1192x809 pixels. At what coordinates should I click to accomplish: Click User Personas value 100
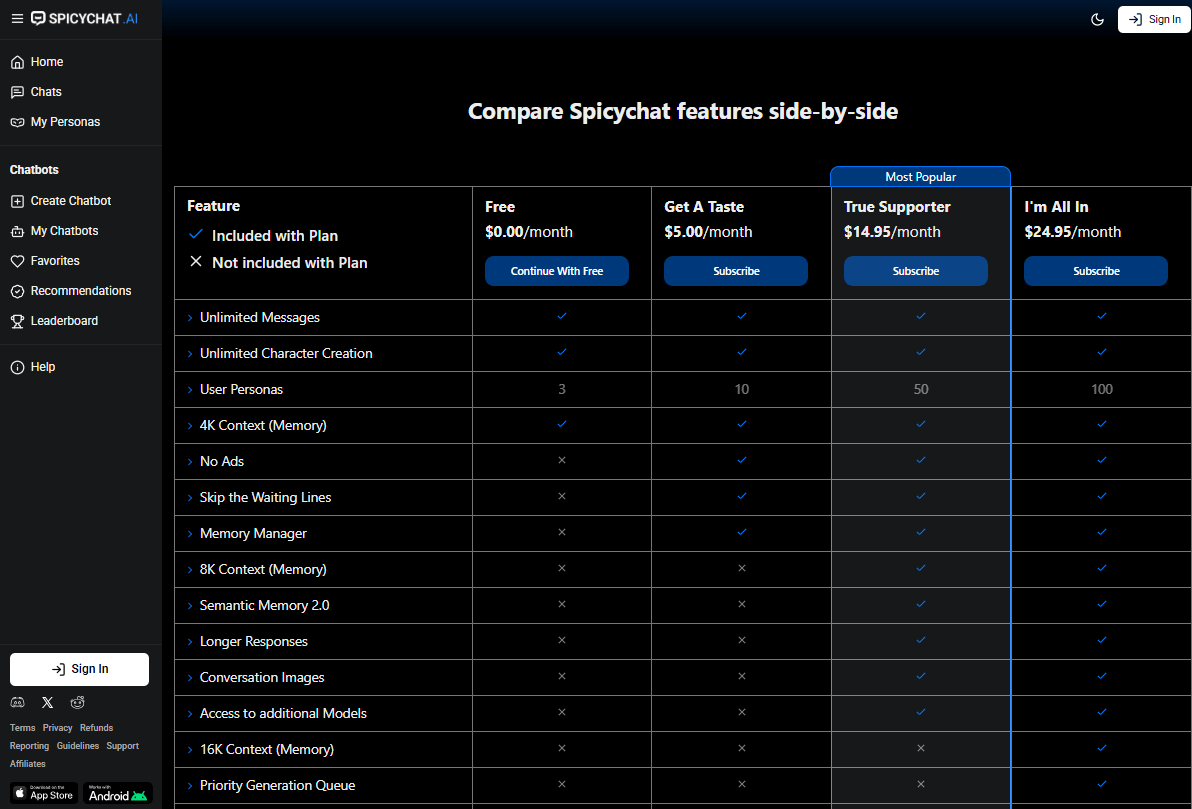tap(1102, 389)
